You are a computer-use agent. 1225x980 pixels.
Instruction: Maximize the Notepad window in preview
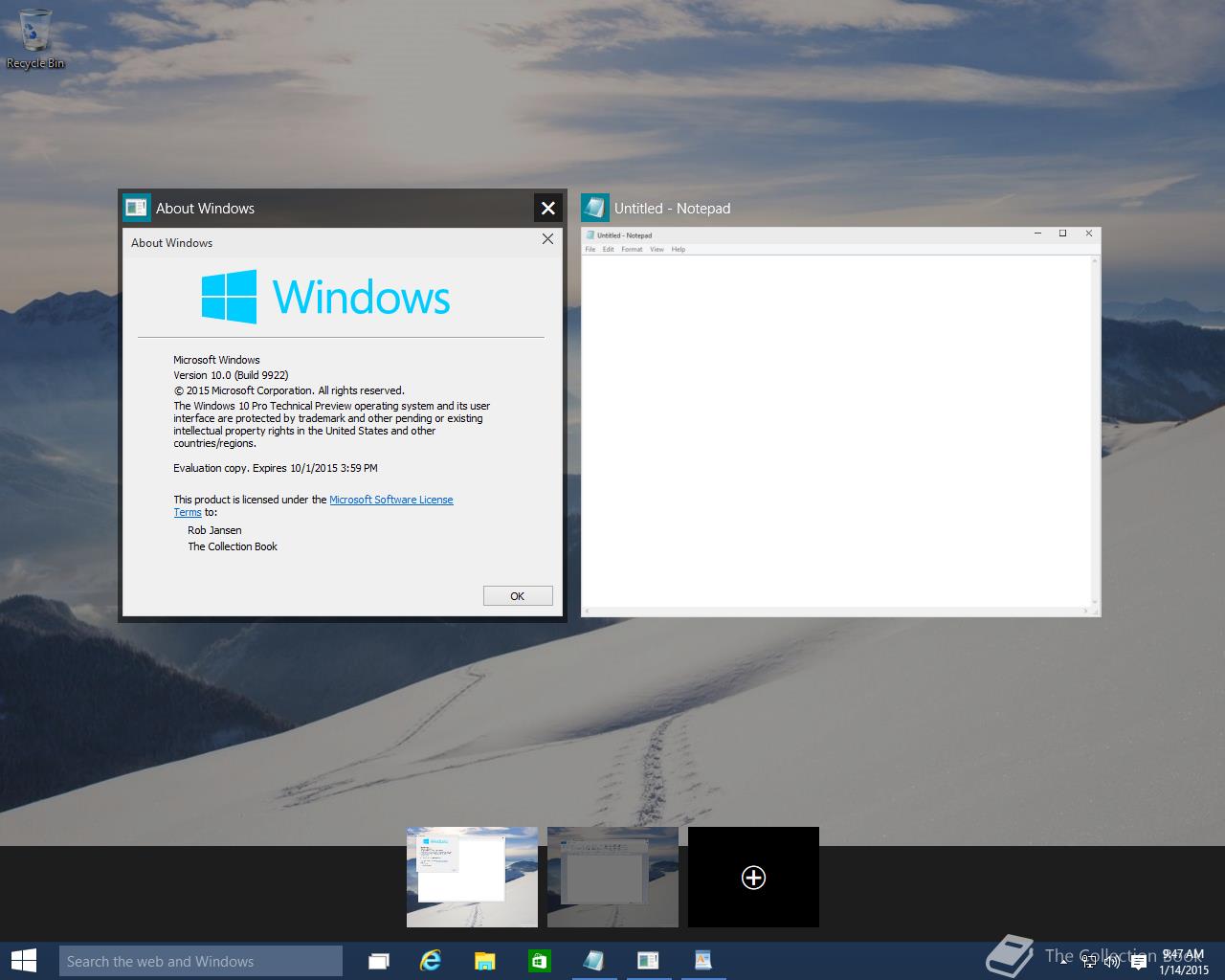[x=1062, y=234]
